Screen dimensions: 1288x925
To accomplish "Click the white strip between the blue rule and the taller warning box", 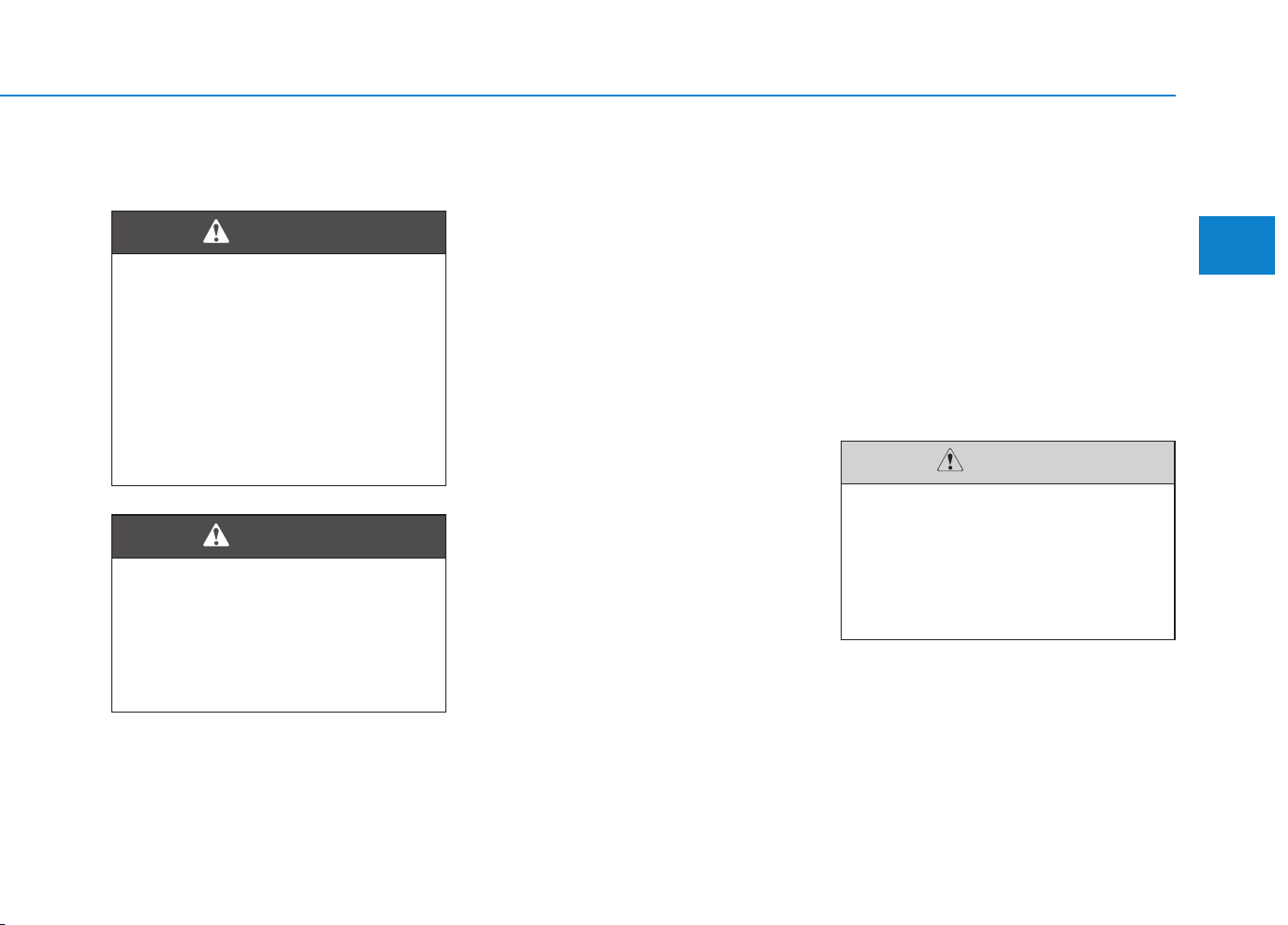I will (278, 154).
